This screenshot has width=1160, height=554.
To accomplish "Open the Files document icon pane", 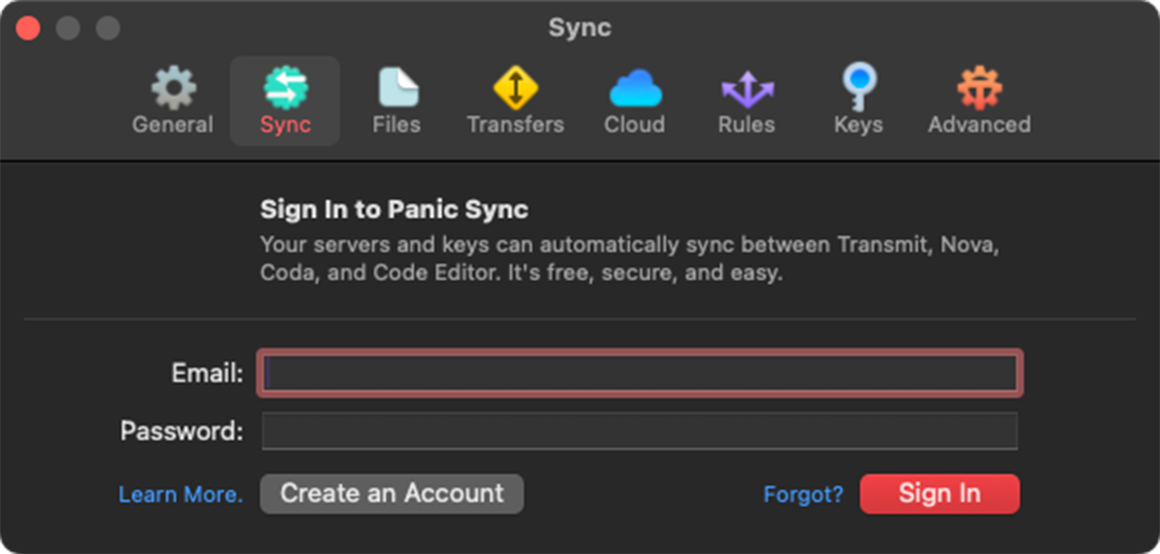I will pyautogui.click(x=397, y=87).
